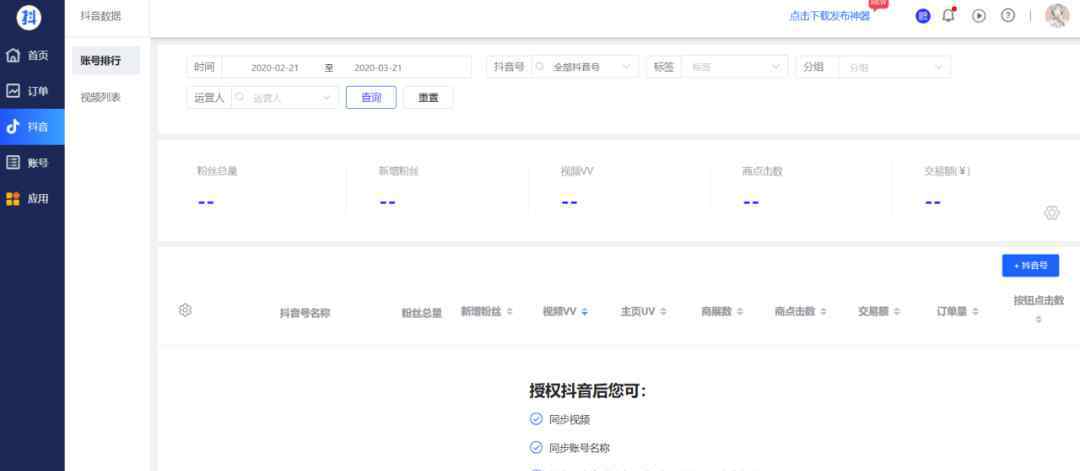Select 抖音 in the left sidebar
Screen dimensions: 1080x471
[x=32, y=127]
